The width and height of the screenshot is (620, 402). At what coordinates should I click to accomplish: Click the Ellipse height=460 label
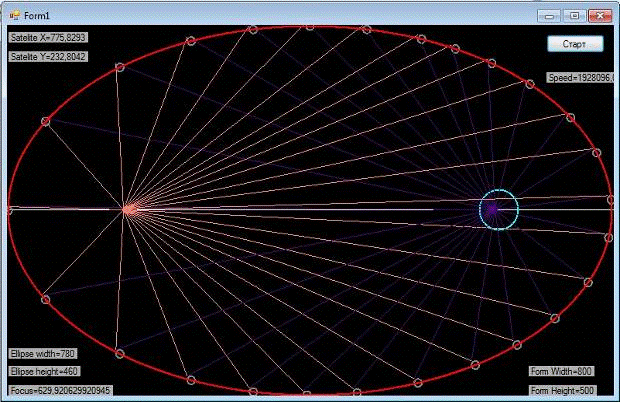(43, 371)
